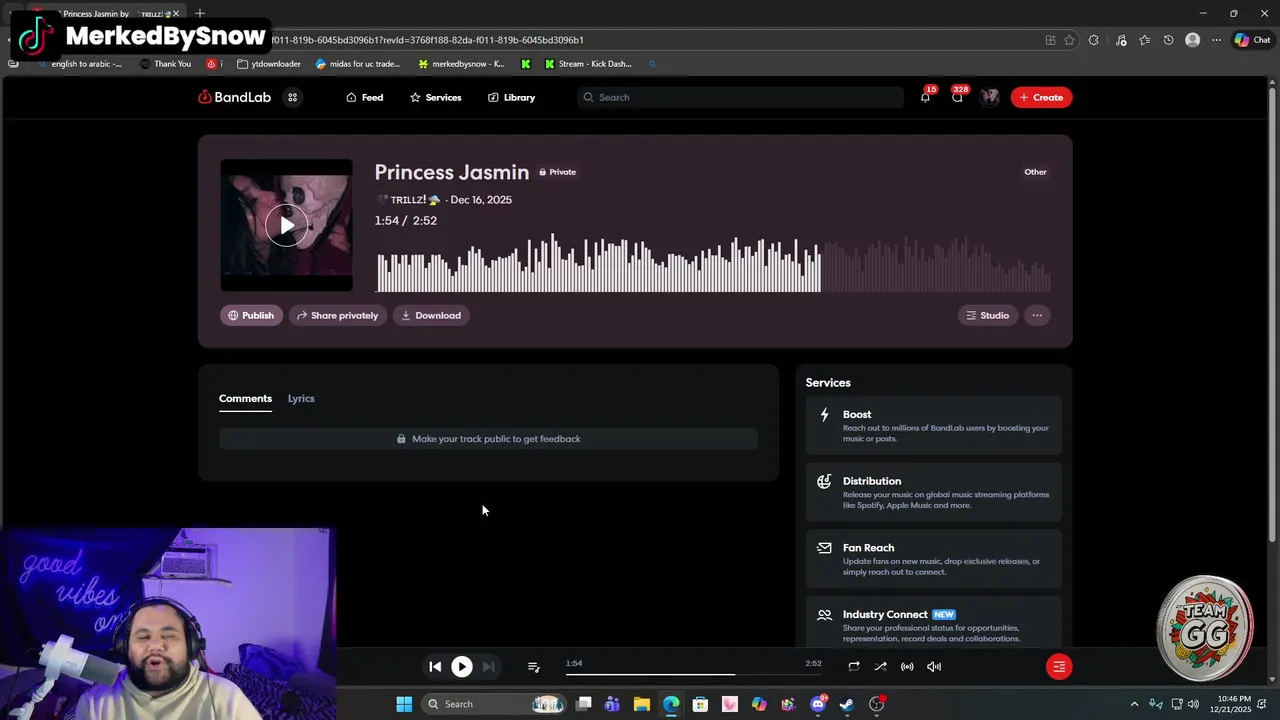
Task: Click the BandLab search field
Action: 740,97
